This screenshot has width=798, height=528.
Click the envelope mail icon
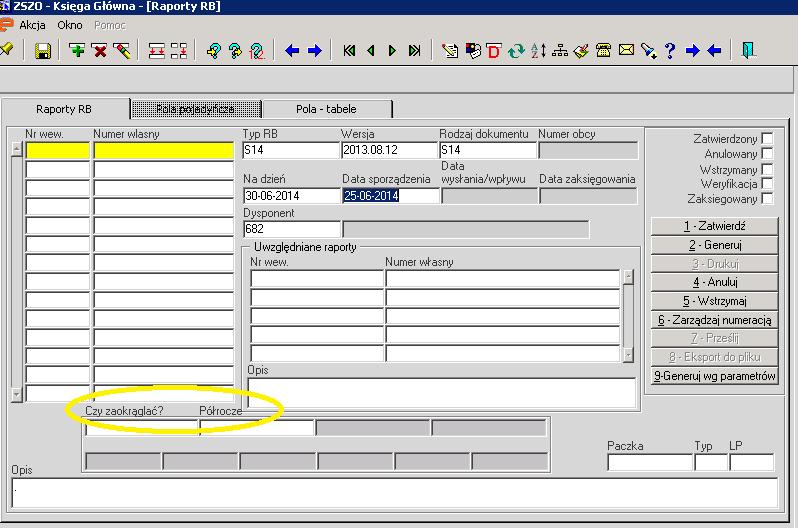pos(626,50)
